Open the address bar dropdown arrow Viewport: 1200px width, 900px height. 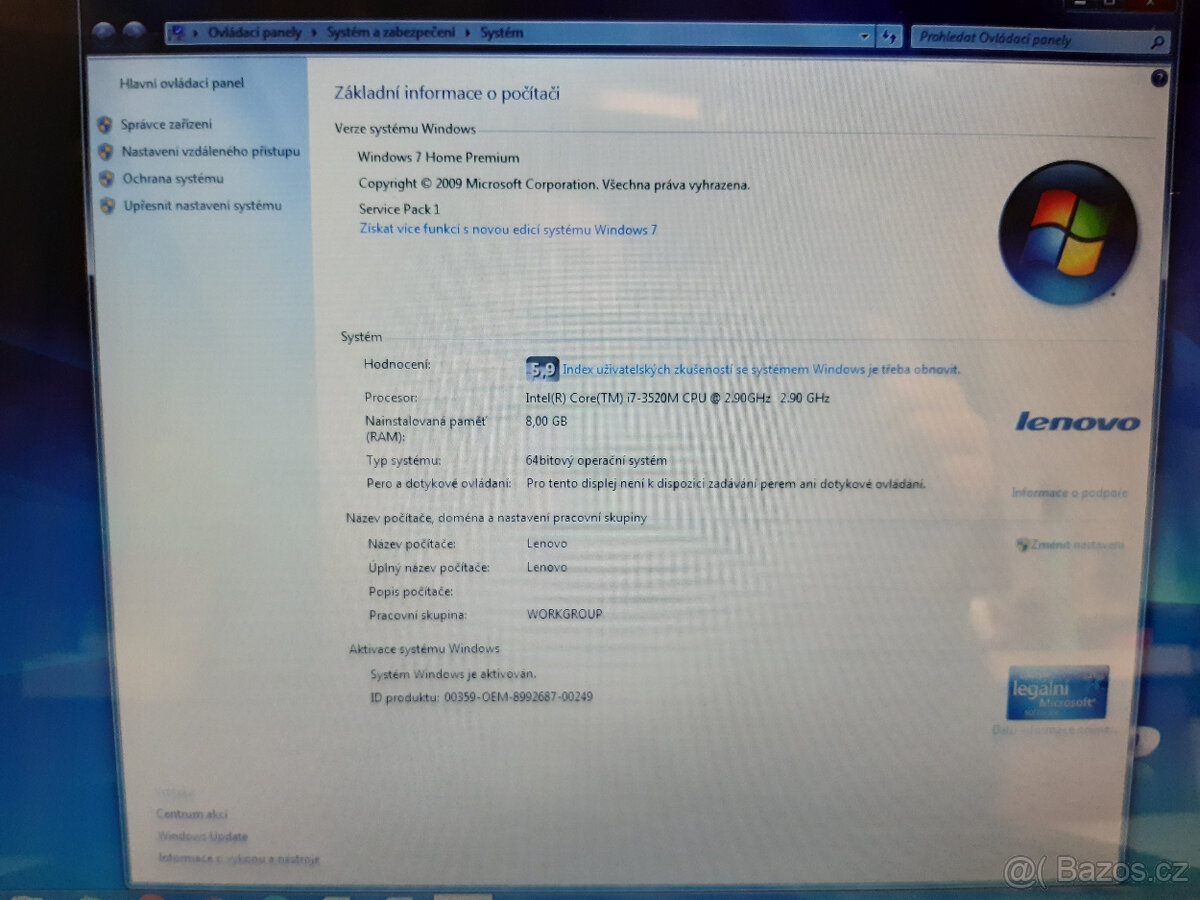click(x=864, y=35)
